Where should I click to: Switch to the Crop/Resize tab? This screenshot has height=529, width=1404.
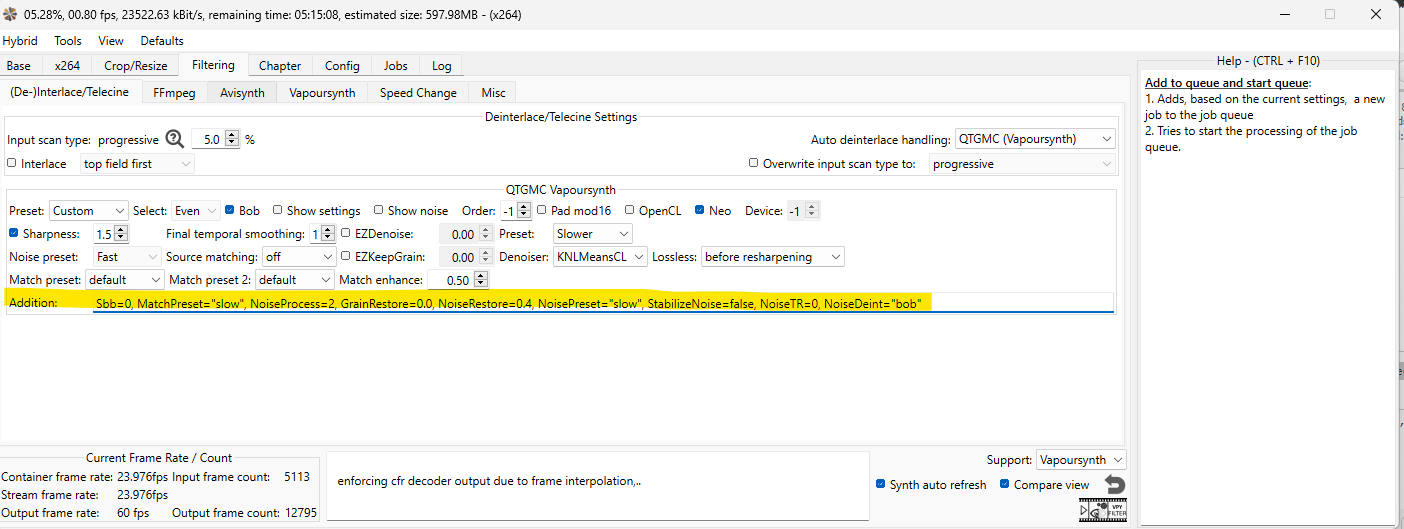136,66
